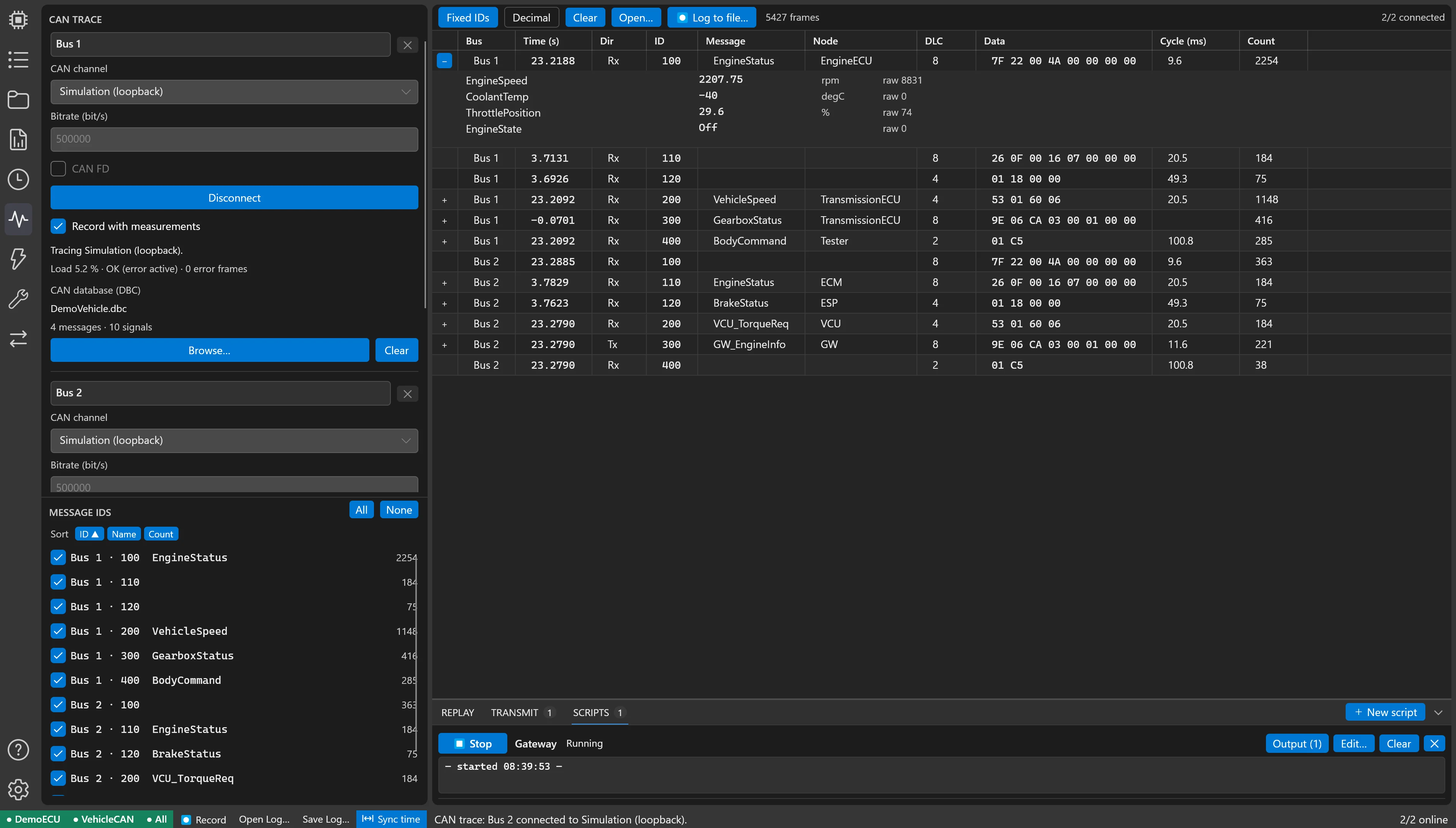Switch to the REPLAY tab
This screenshot has height=828, width=1456.
coord(457,713)
